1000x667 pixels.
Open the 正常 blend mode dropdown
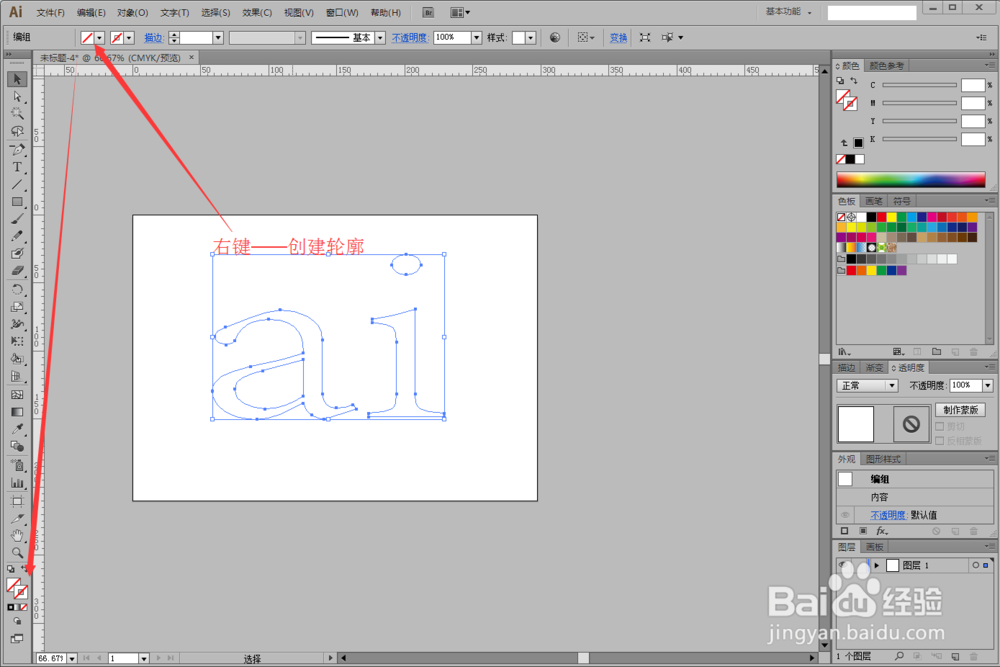tap(867, 385)
